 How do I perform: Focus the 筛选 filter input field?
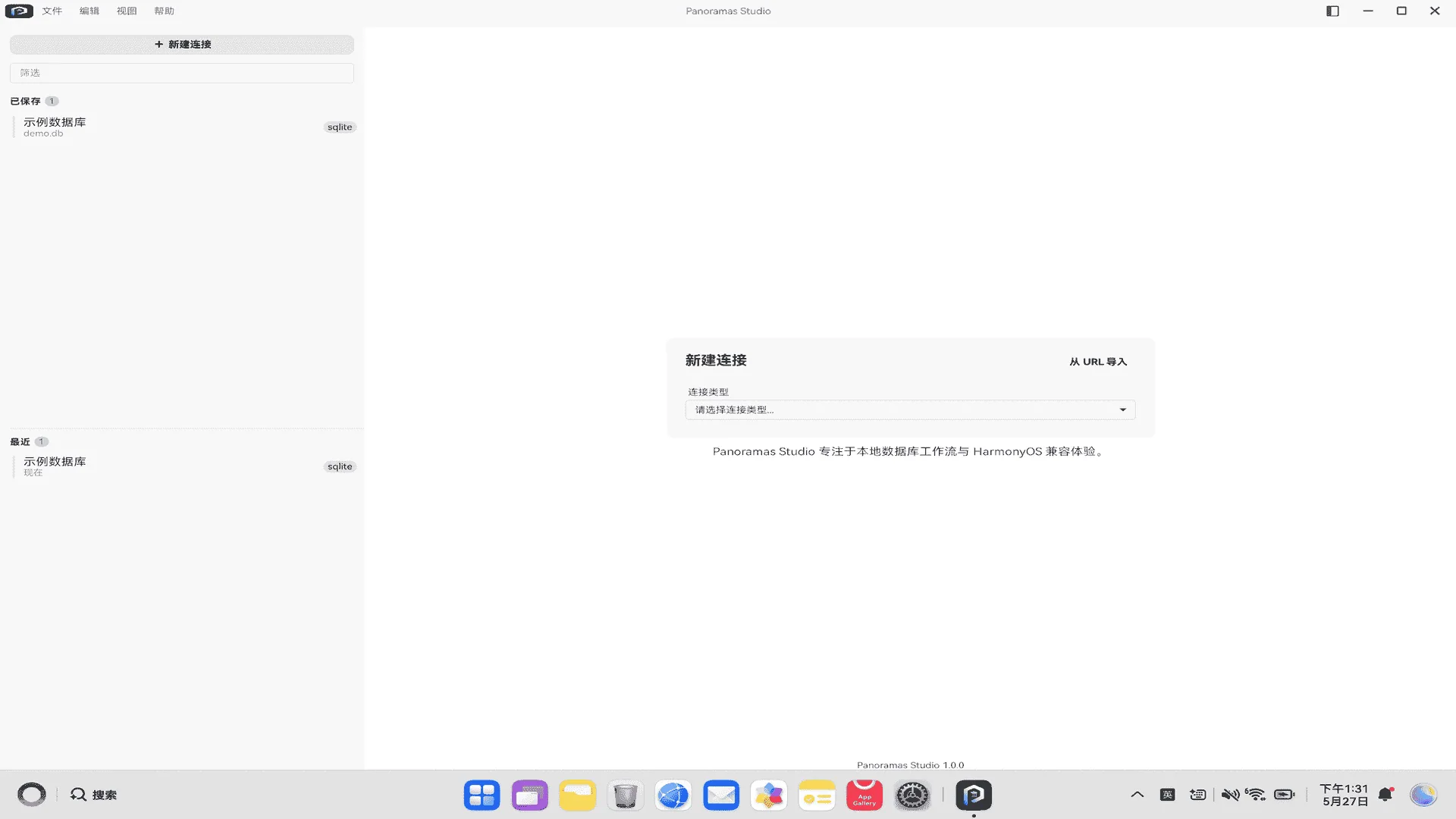point(182,73)
